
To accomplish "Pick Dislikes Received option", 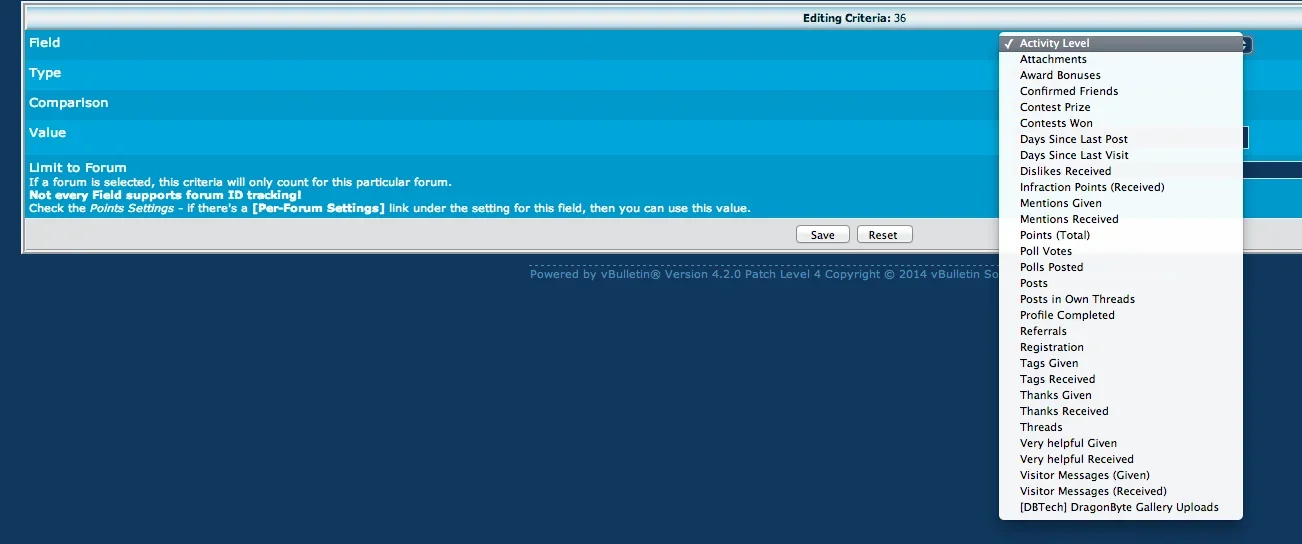I will (x=1121, y=171).
